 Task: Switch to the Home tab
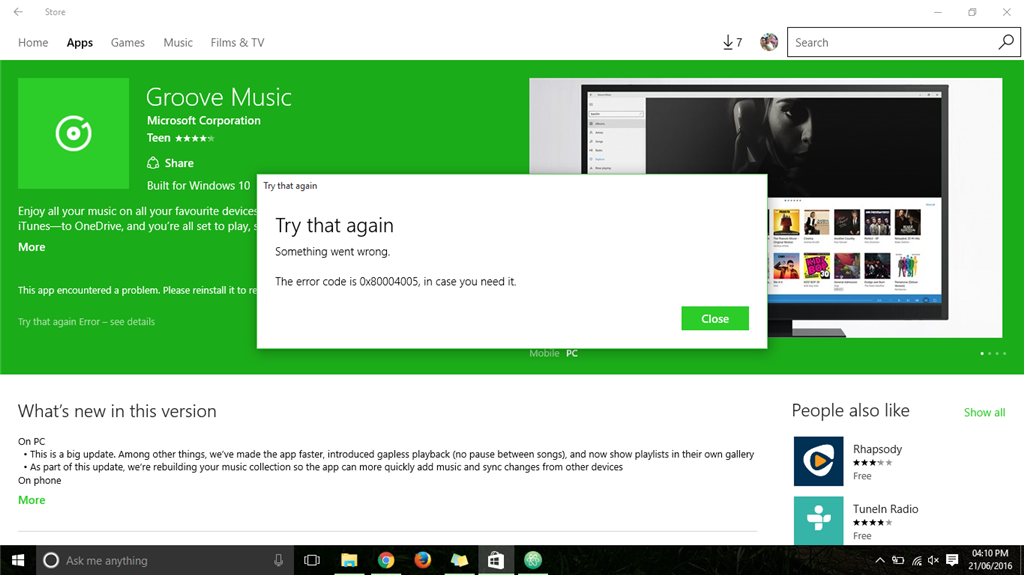33,42
